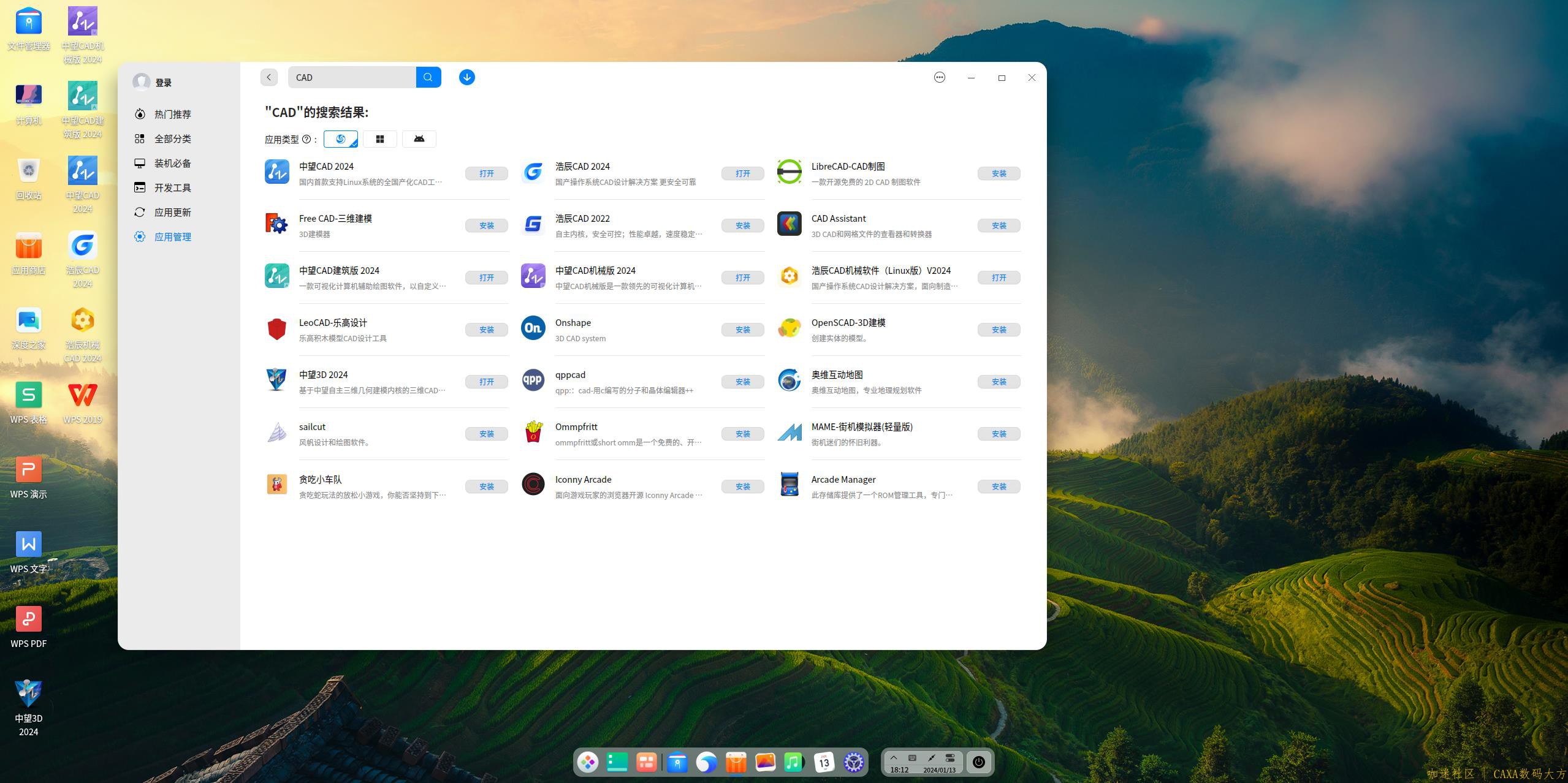1568x783 pixels.
Task: Click the sailcut app icon
Action: click(x=276, y=432)
